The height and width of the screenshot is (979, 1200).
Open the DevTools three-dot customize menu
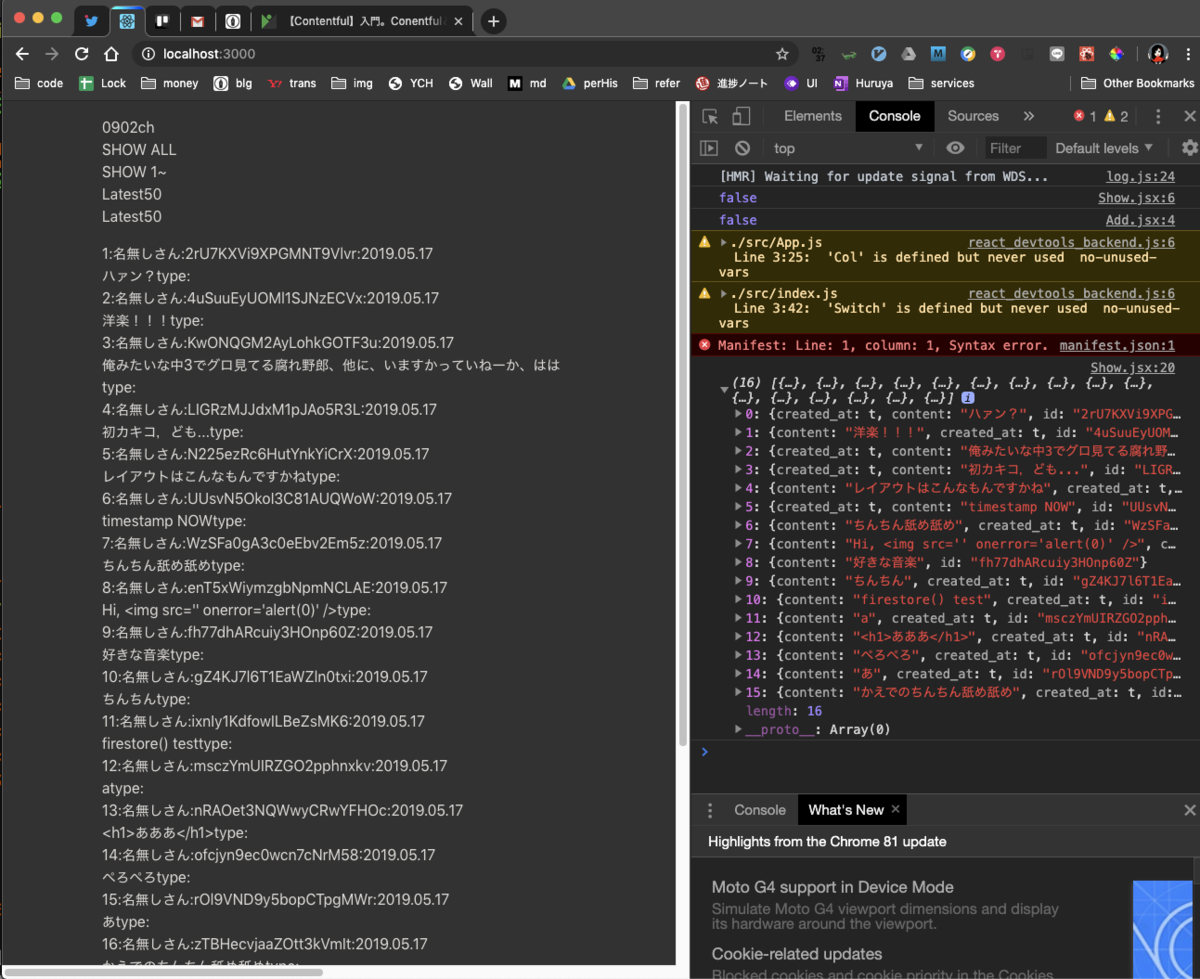point(1157,117)
